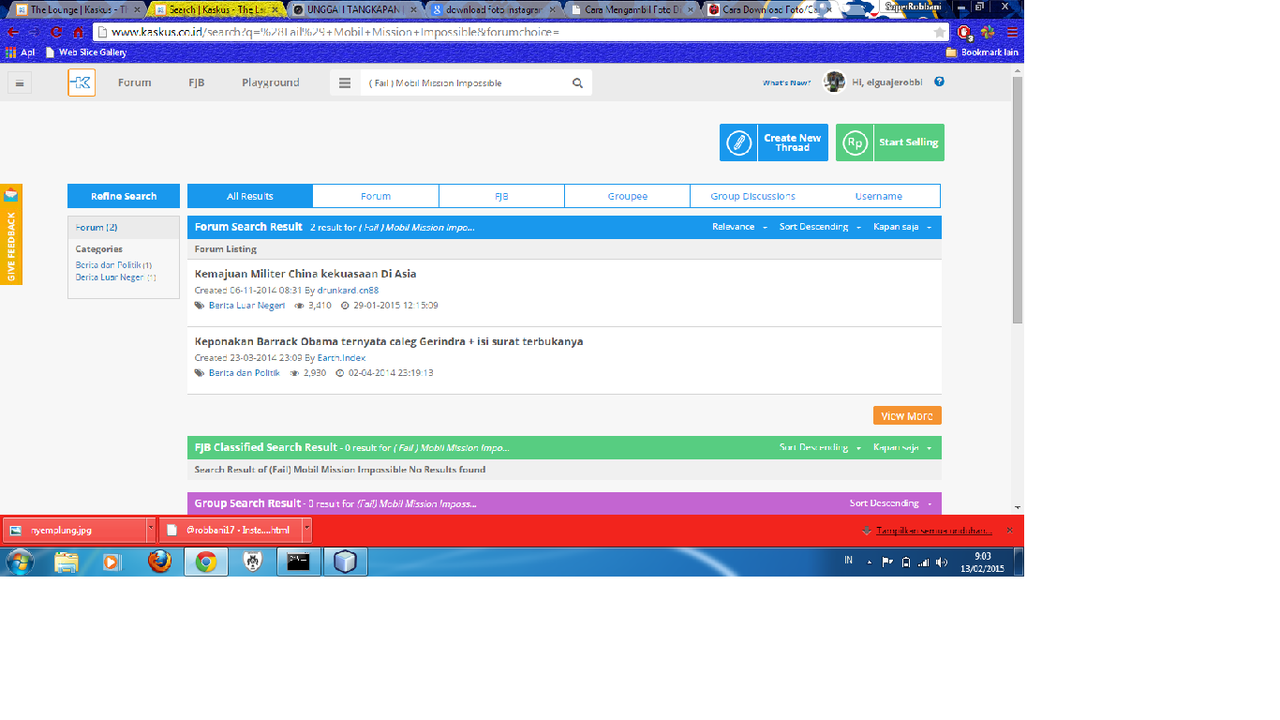Select the Groupee results tab
Screen dimensions: 1280x720
[628, 196]
